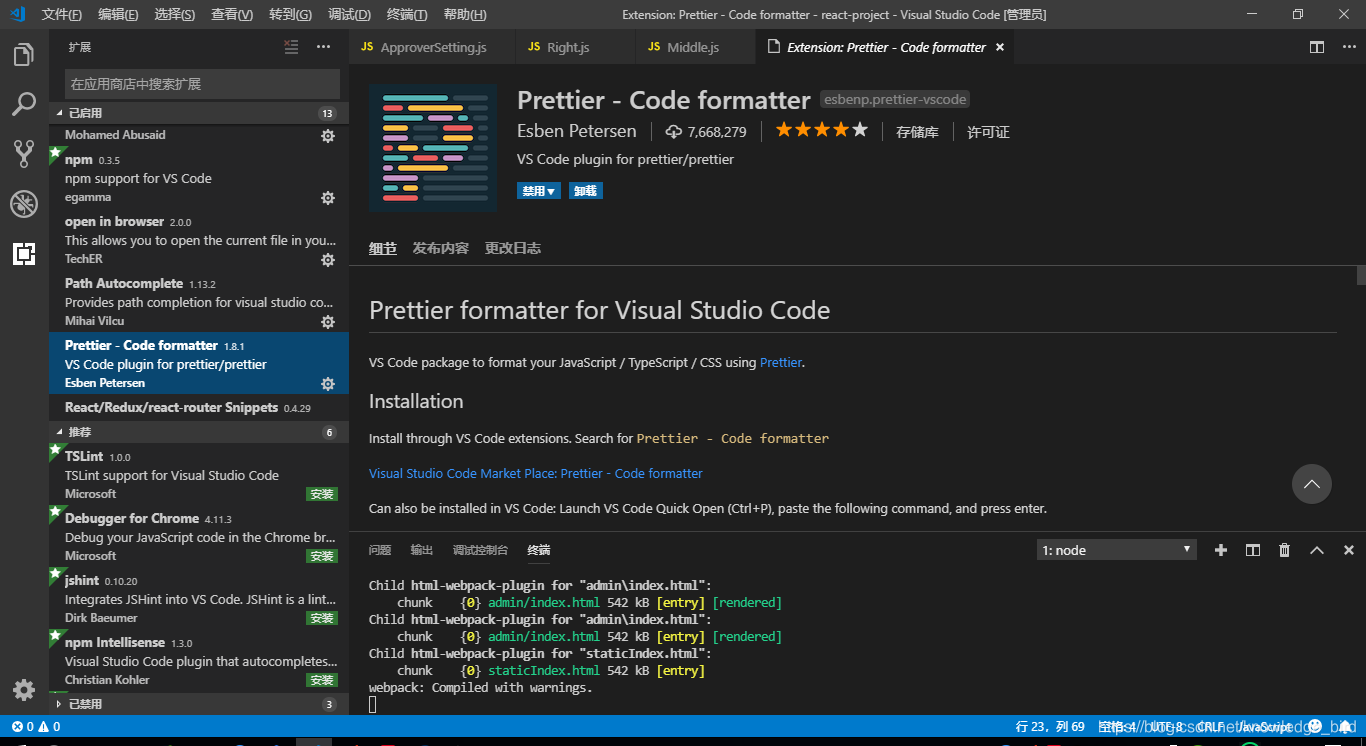Switch to Middle.js tab

pyautogui.click(x=694, y=47)
